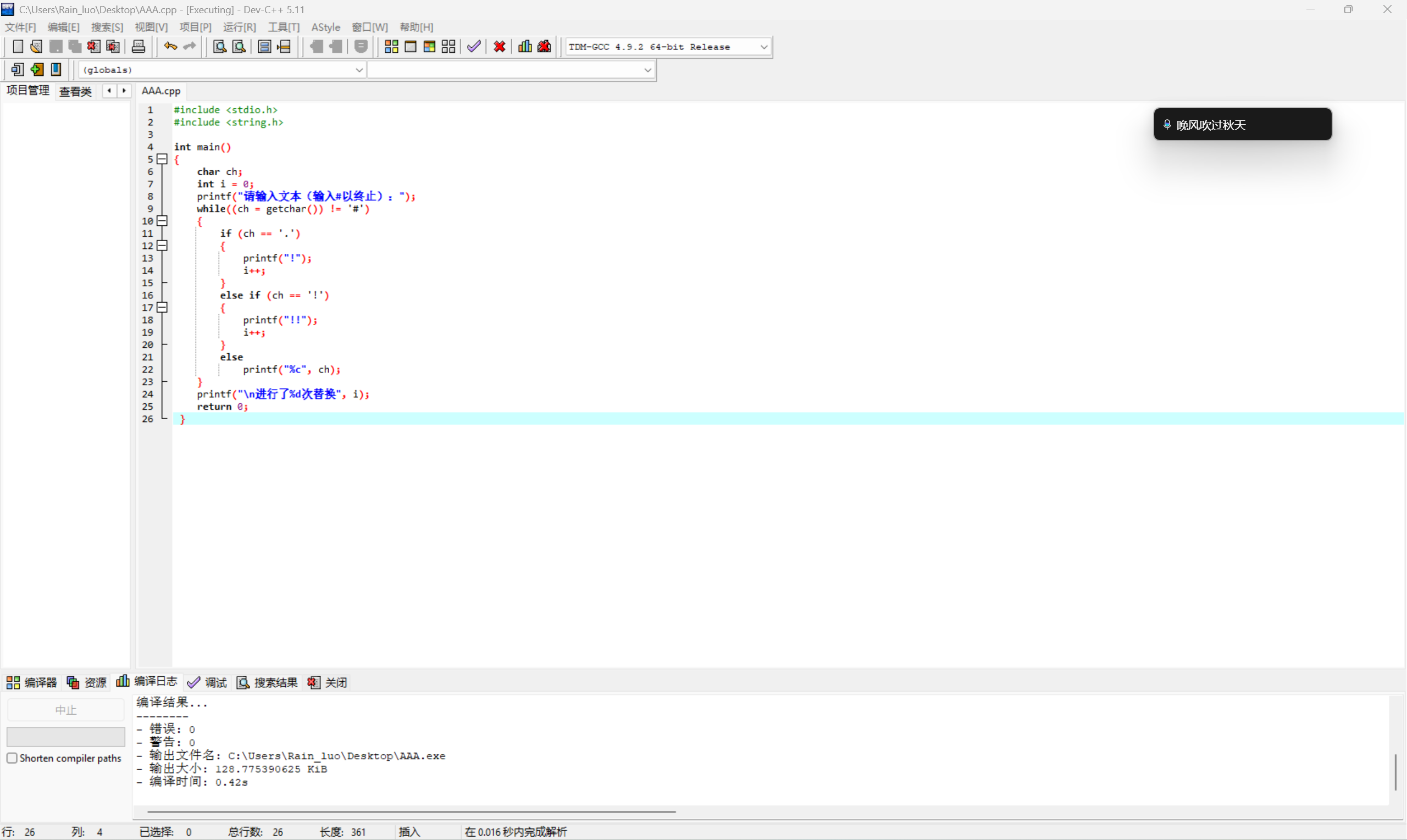Image resolution: width=1407 pixels, height=840 pixels.
Task: Click the Undo arrow icon
Action: 170,46
